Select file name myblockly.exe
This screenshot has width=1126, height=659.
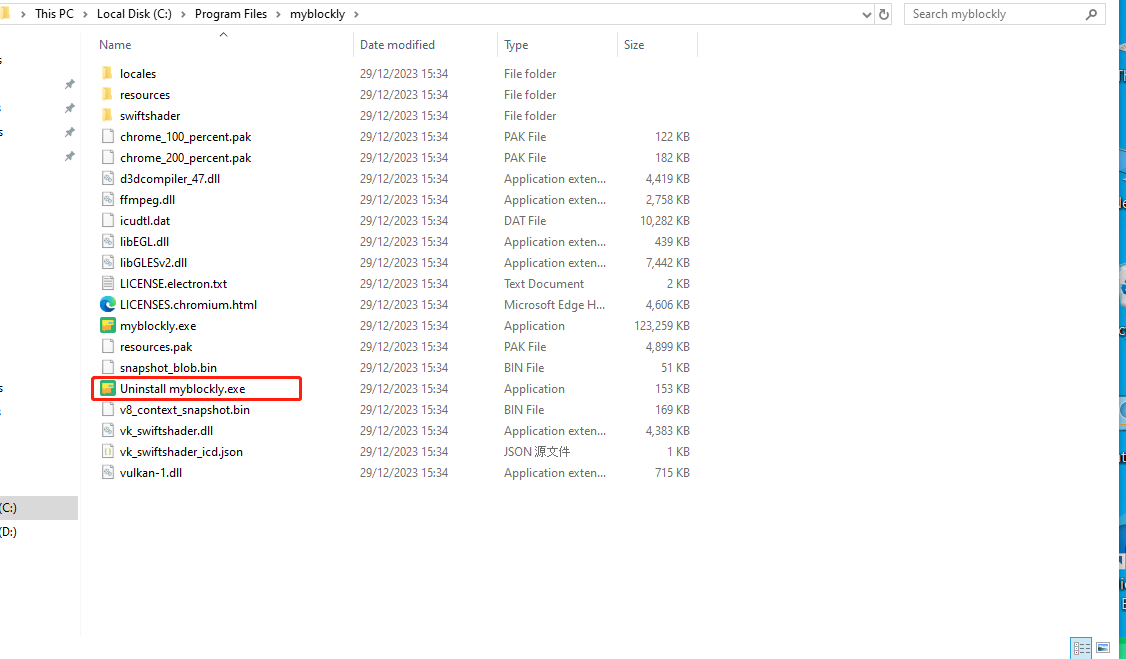click(158, 326)
